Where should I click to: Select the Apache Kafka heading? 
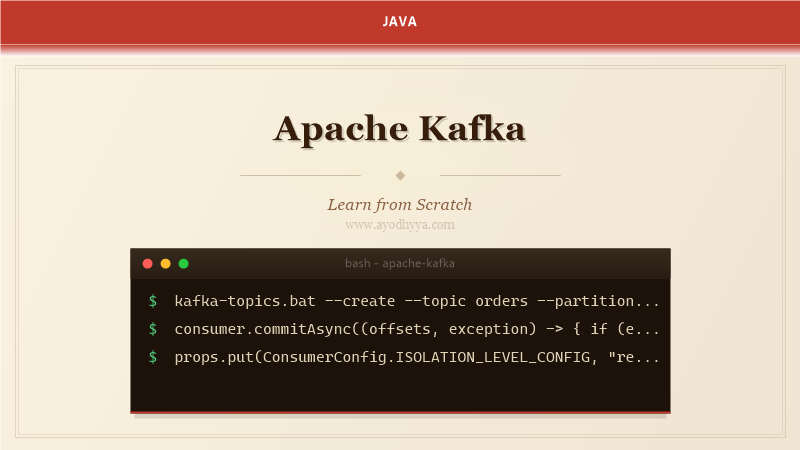point(400,129)
